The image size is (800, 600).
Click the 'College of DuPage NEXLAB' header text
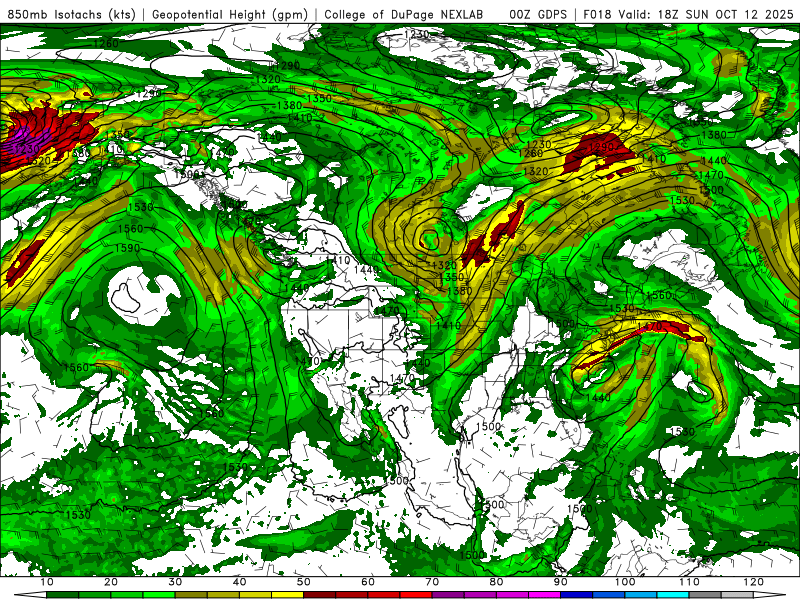[x=404, y=14]
